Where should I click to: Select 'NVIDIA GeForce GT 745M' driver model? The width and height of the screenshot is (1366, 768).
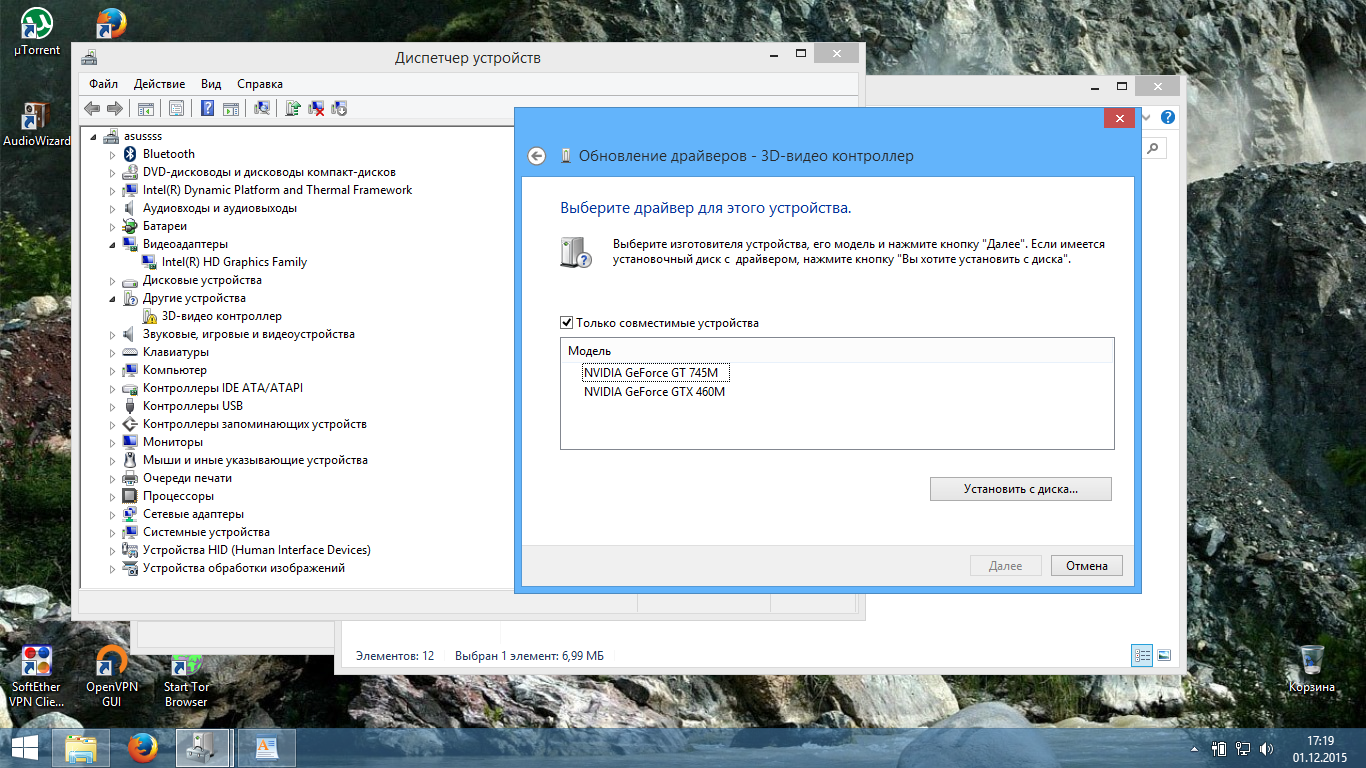657,373
